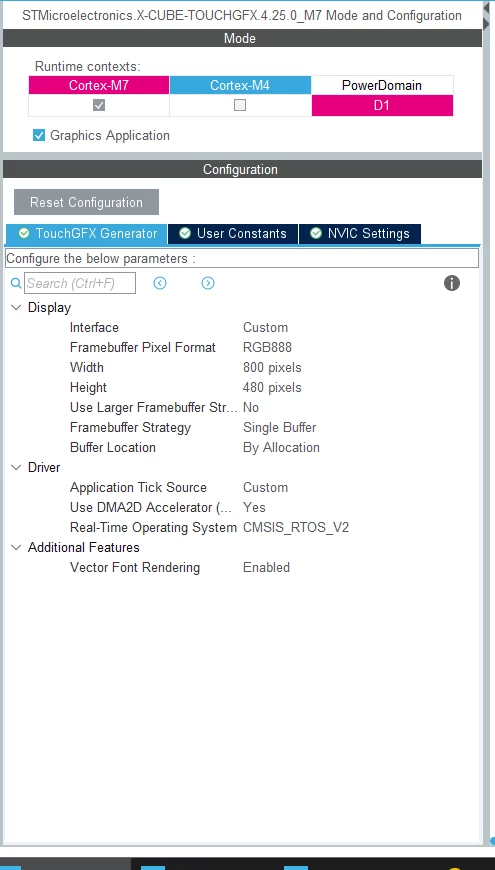Collapse the Driver section
The height and width of the screenshot is (870, 495).
pos(16,467)
